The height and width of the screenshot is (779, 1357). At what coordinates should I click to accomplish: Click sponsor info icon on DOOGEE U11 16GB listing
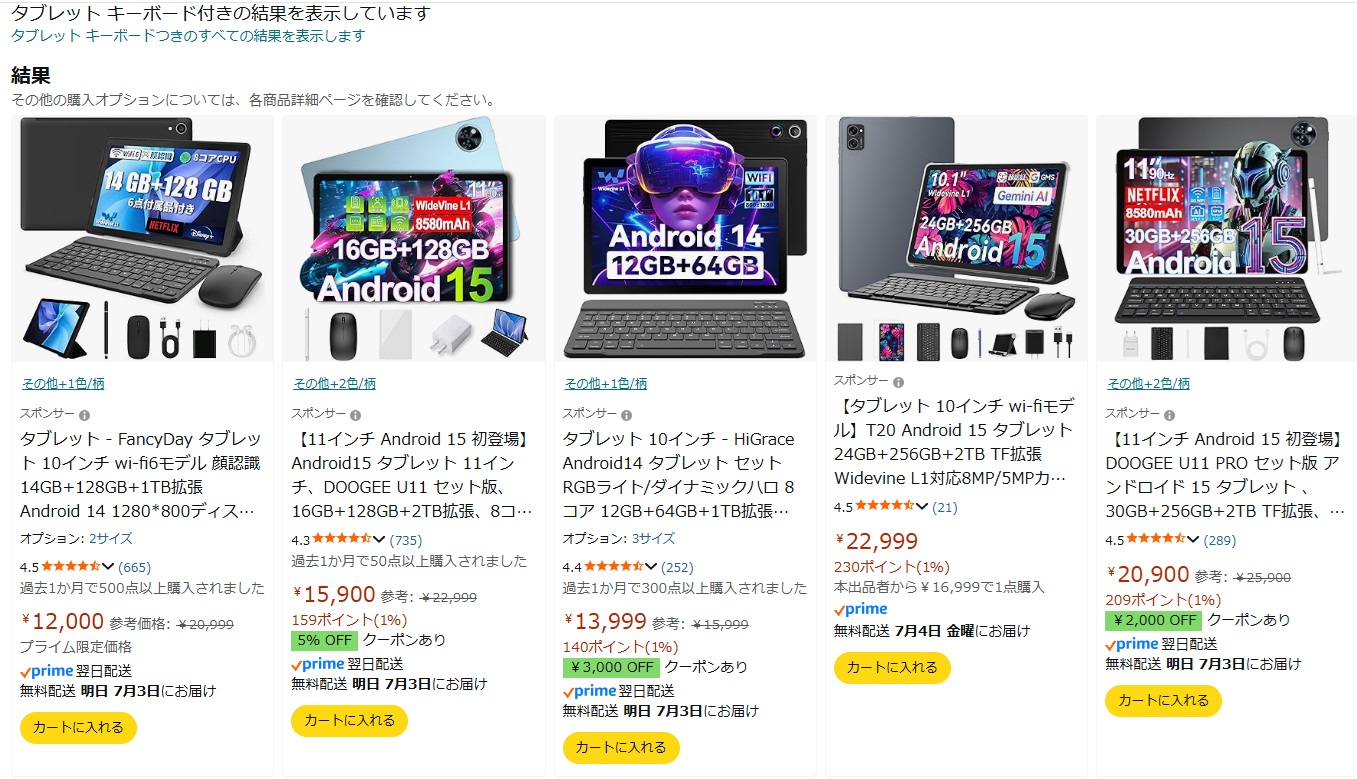[x=356, y=415]
